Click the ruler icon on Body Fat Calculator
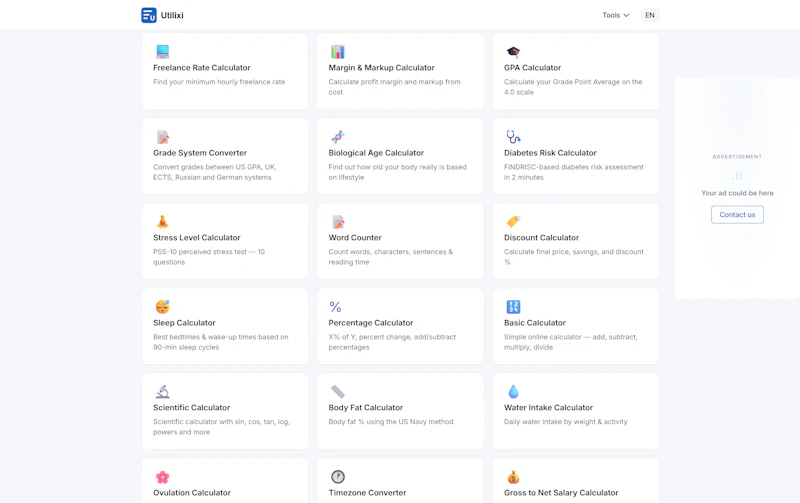 pyautogui.click(x=338, y=391)
